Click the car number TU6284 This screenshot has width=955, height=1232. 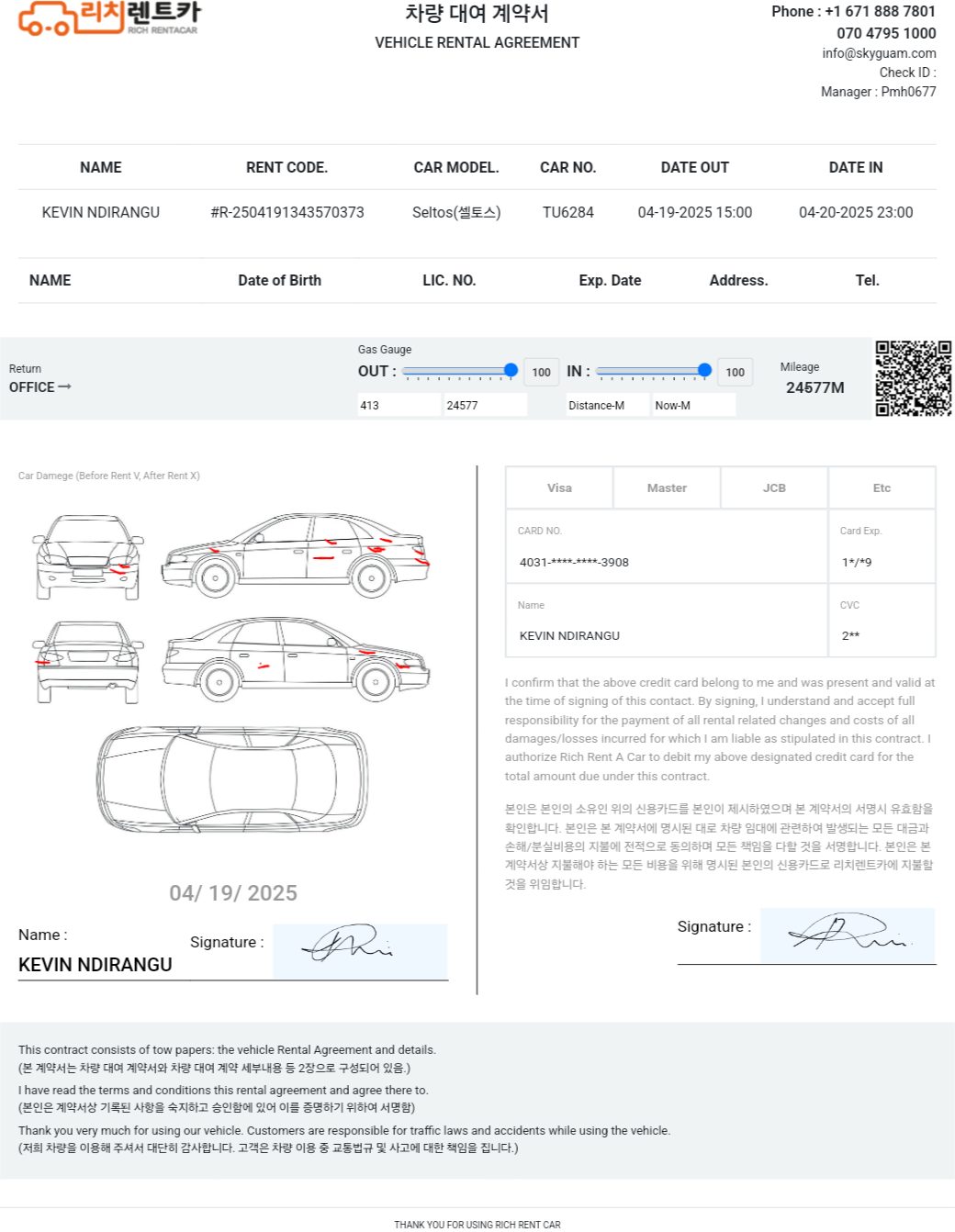pyautogui.click(x=568, y=212)
